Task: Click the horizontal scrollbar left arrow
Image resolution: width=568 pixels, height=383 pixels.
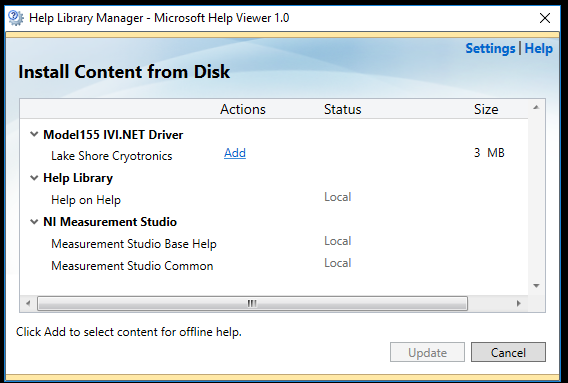Action: pyautogui.click(x=28, y=303)
